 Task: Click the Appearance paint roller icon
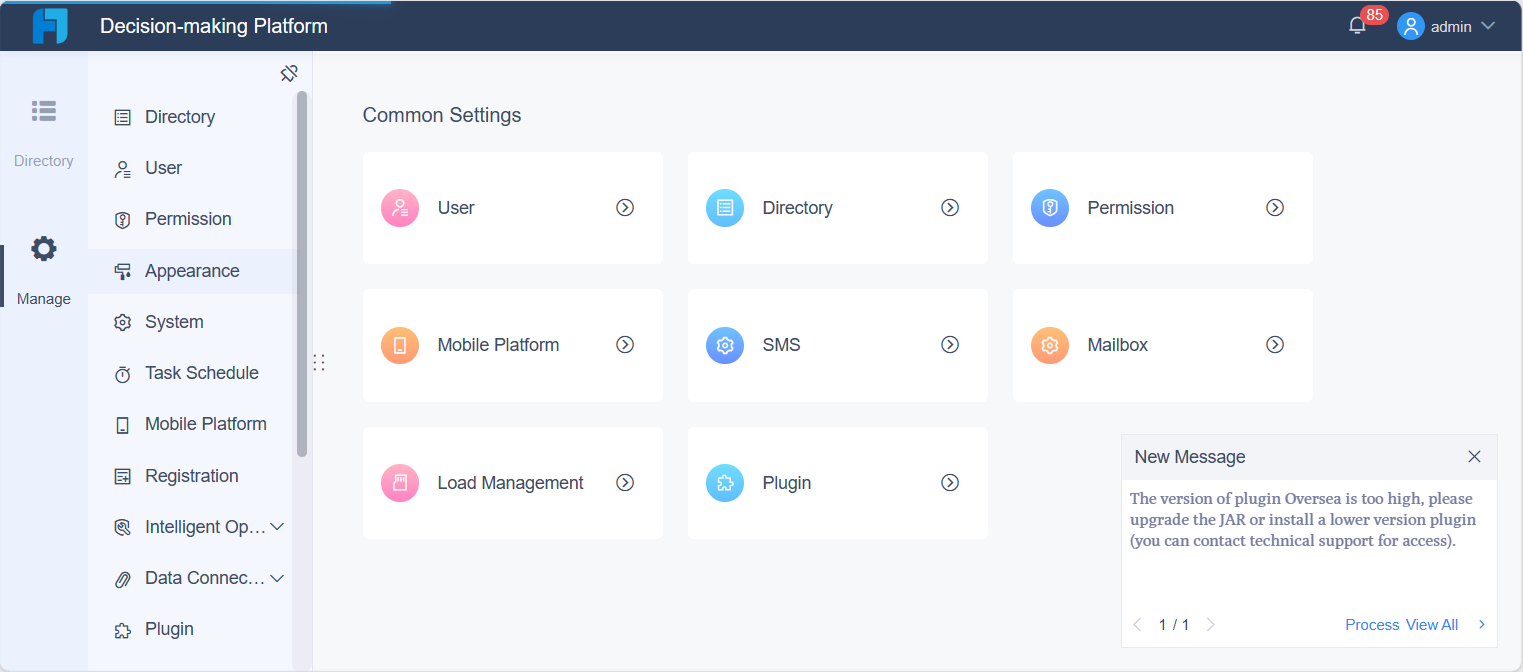tap(123, 272)
